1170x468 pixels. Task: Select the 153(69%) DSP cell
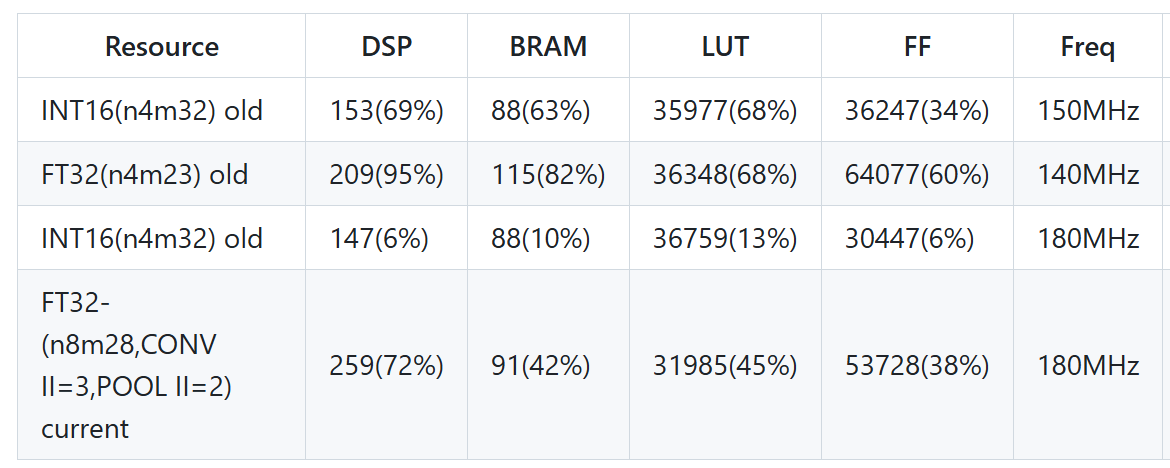(386, 111)
